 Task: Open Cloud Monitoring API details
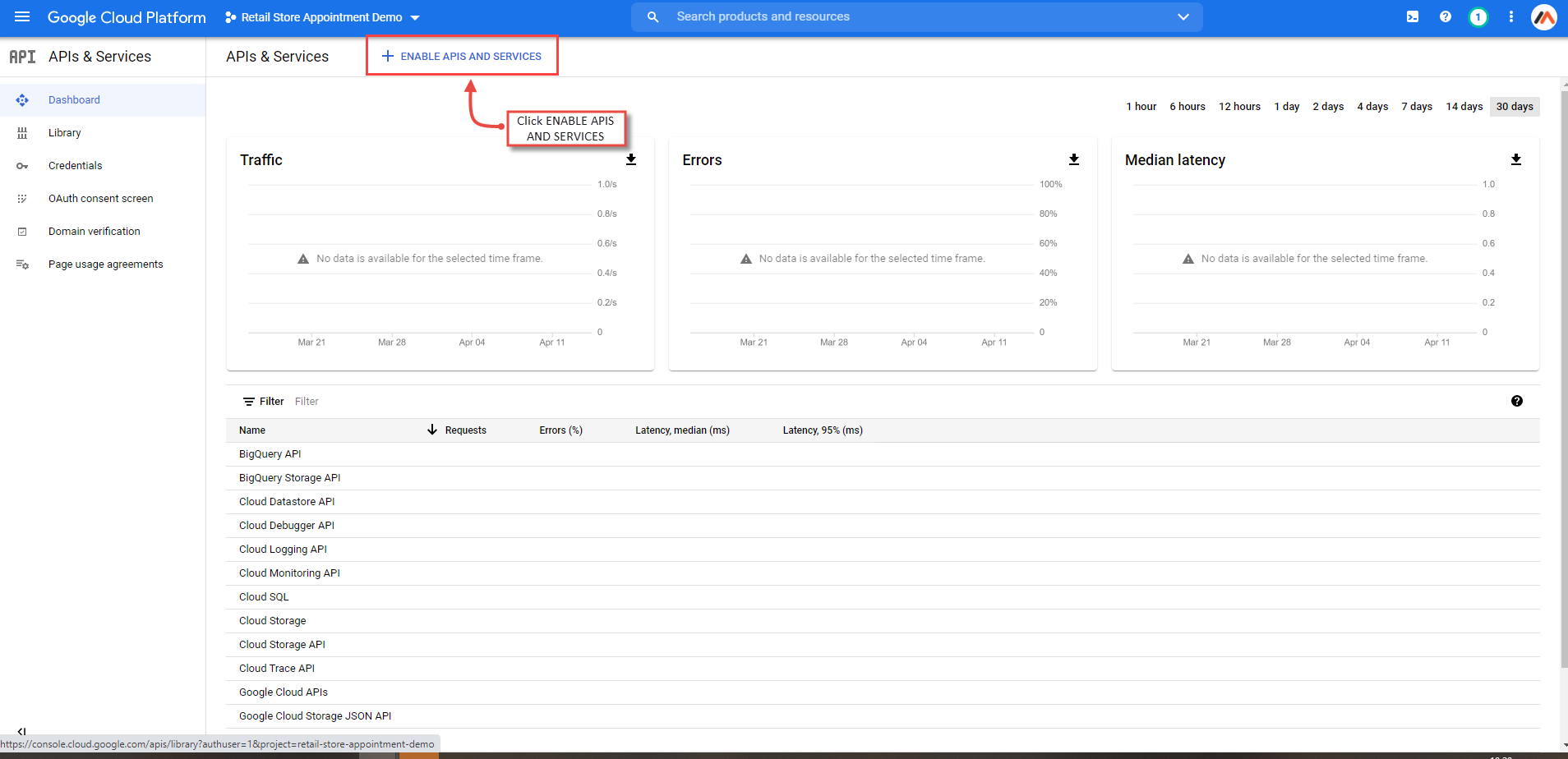point(289,573)
